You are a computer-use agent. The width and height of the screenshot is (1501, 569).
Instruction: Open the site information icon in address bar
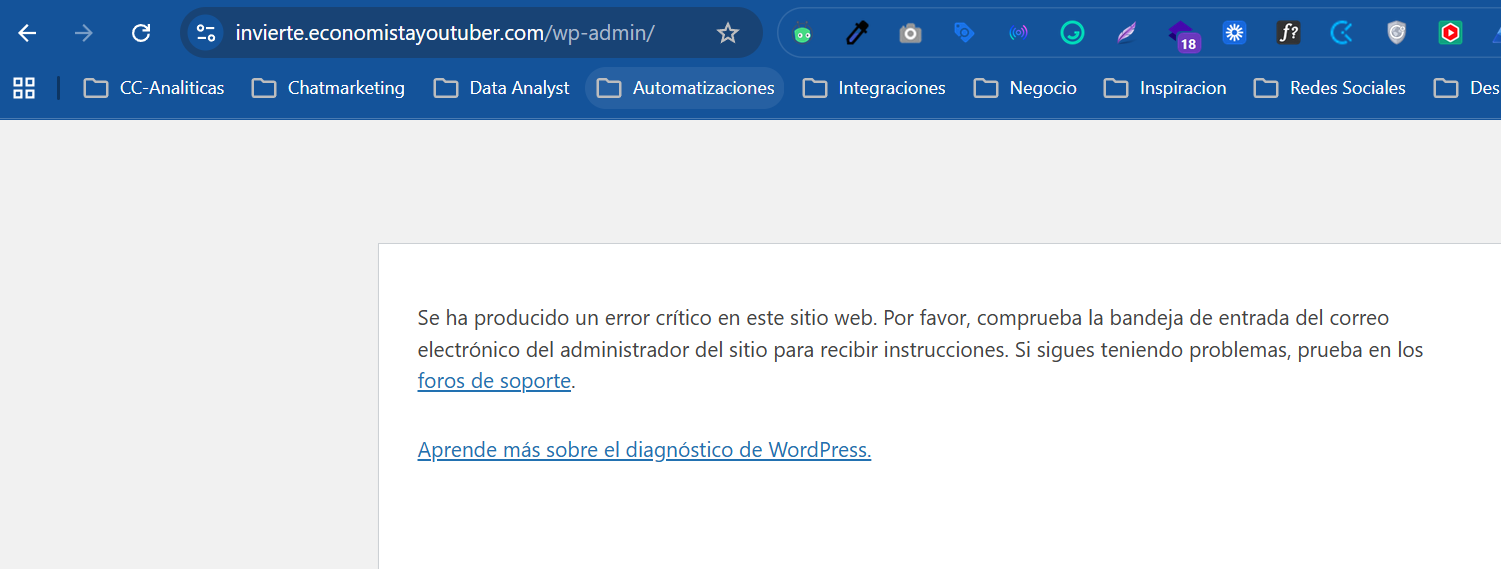[x=206, y=33]
